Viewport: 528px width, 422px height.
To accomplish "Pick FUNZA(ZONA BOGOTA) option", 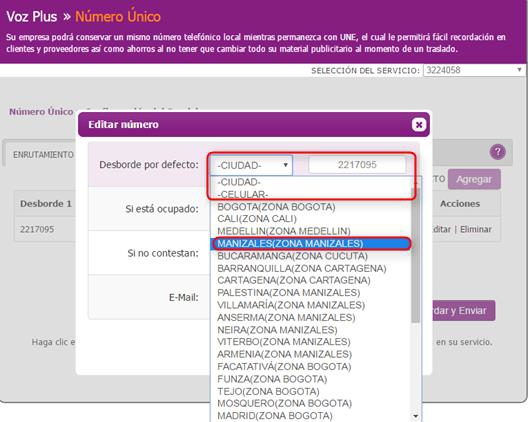I will 311,379.
